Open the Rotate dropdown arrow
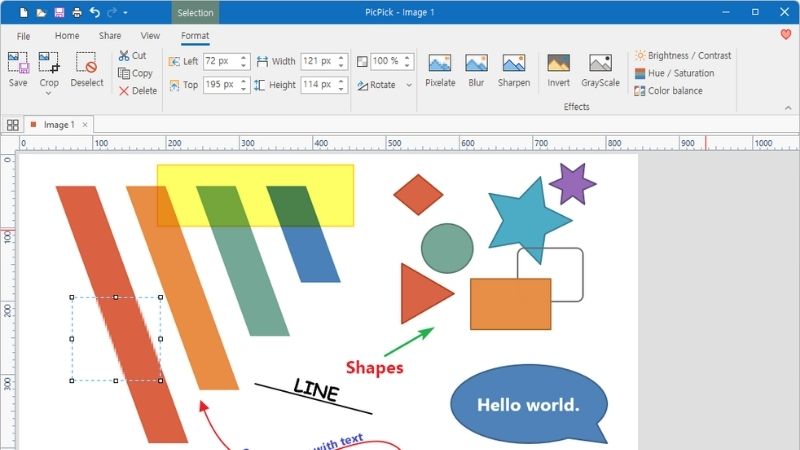 [x=409, y=85]
